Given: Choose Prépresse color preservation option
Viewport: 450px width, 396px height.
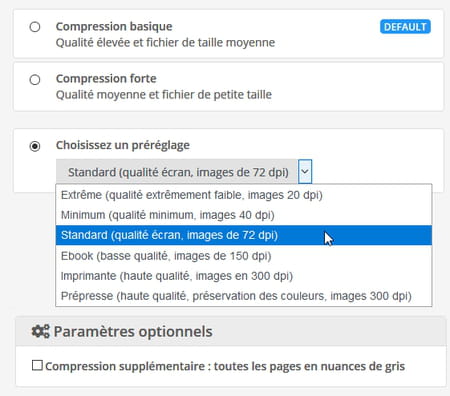Looking at the screenshot, I should click(244, 296).
